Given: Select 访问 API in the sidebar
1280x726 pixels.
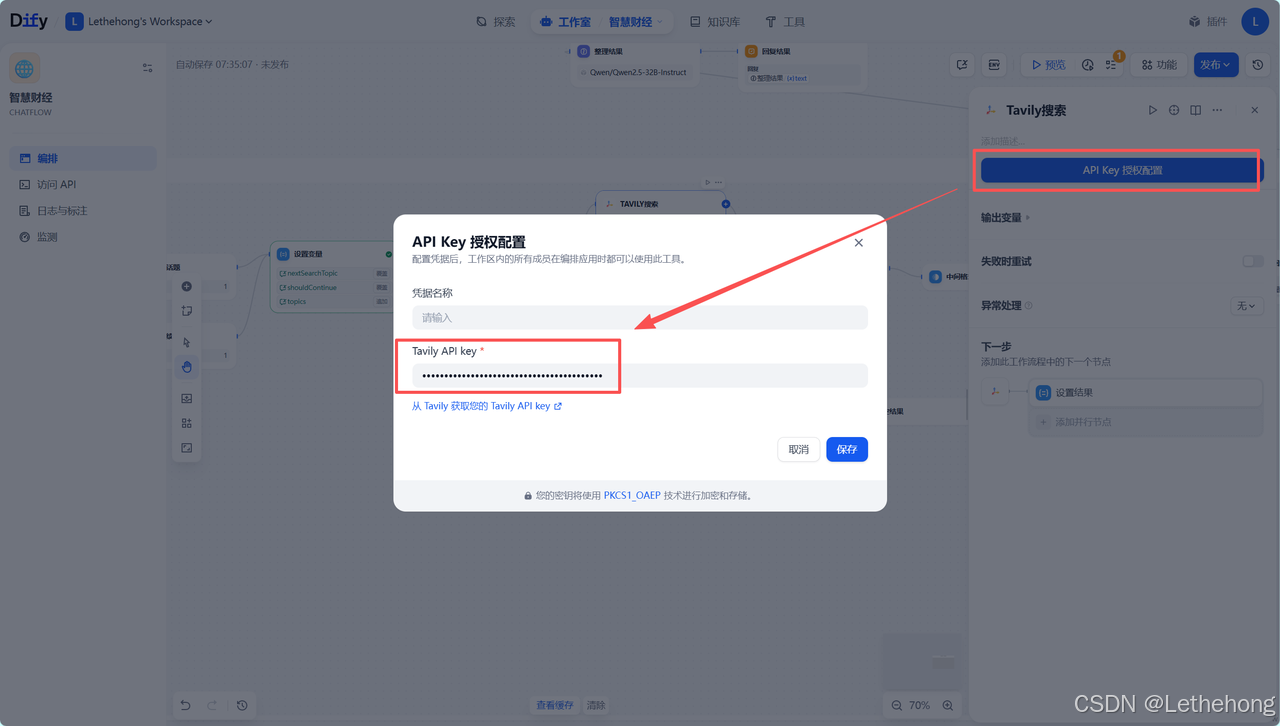Looking at the screenshot, I should (83, 184).
